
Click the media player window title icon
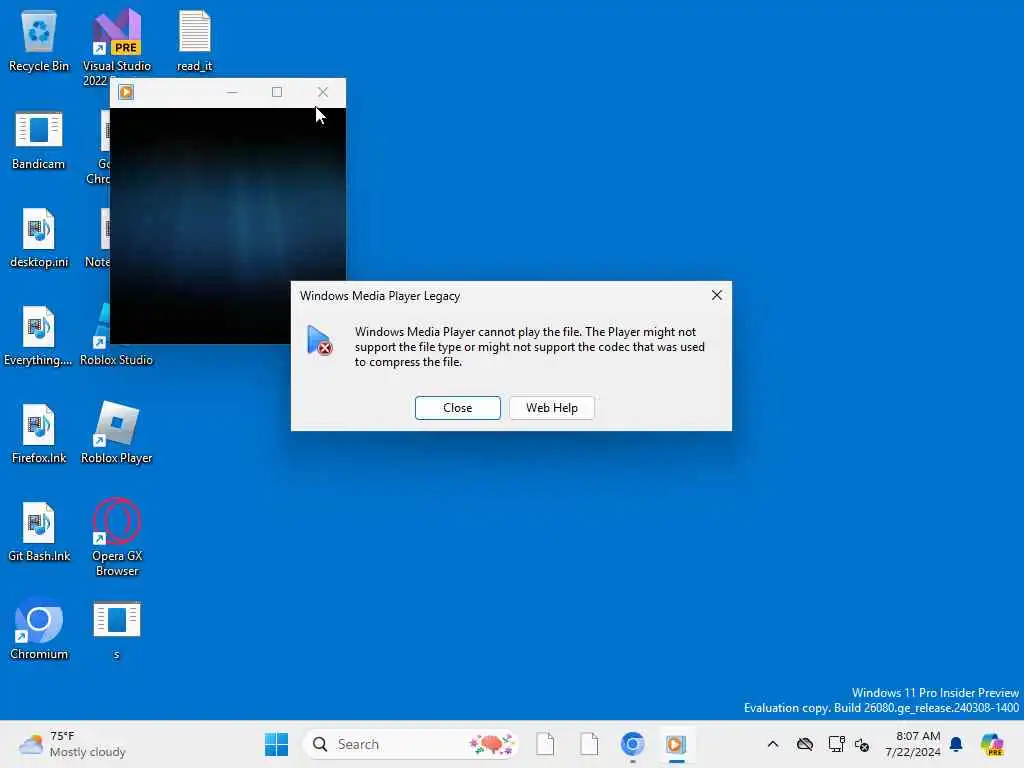(126, 92)
